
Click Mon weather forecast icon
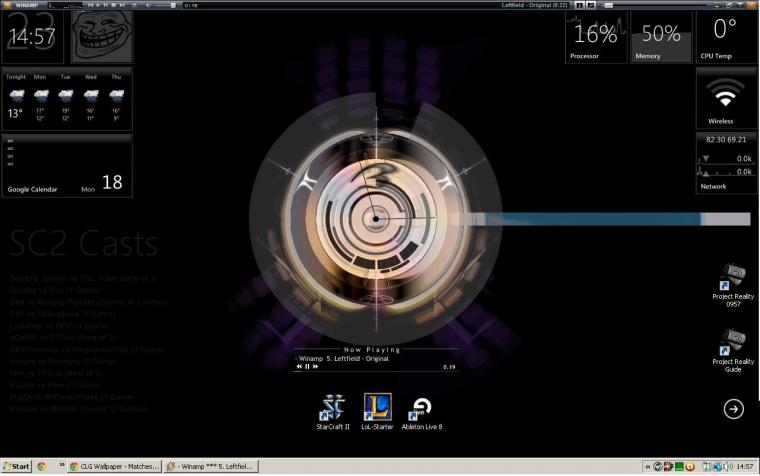click(41, 95)
